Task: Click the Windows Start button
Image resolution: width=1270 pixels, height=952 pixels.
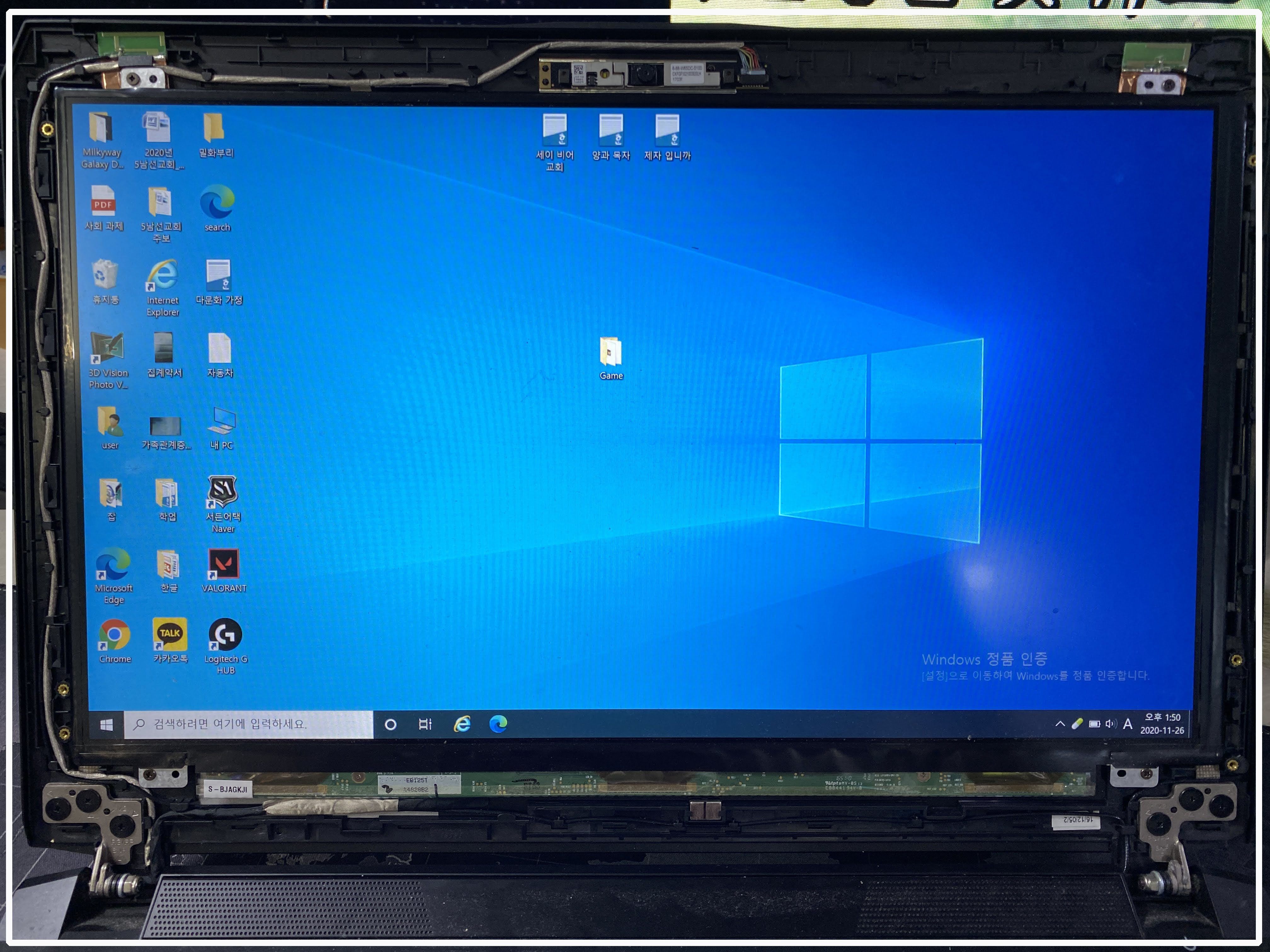Action: tap(106, 725)
